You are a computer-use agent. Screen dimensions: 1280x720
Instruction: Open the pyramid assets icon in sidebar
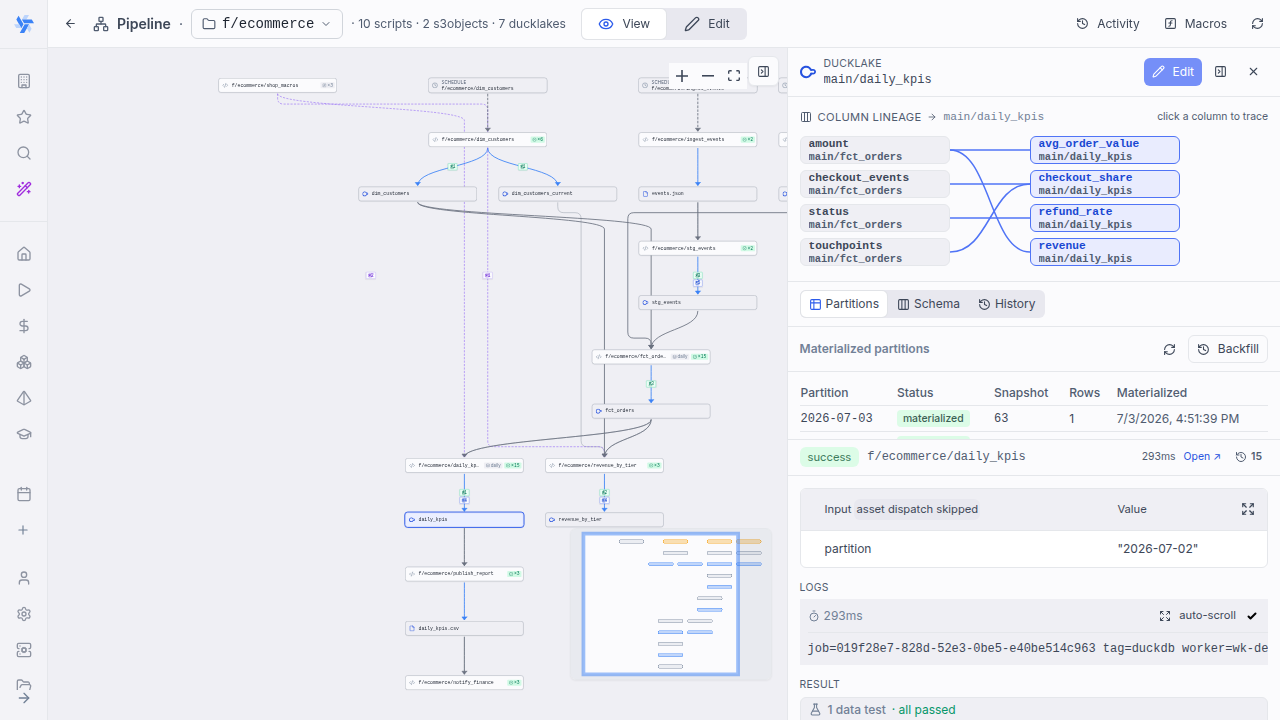[x=24, y=398]
